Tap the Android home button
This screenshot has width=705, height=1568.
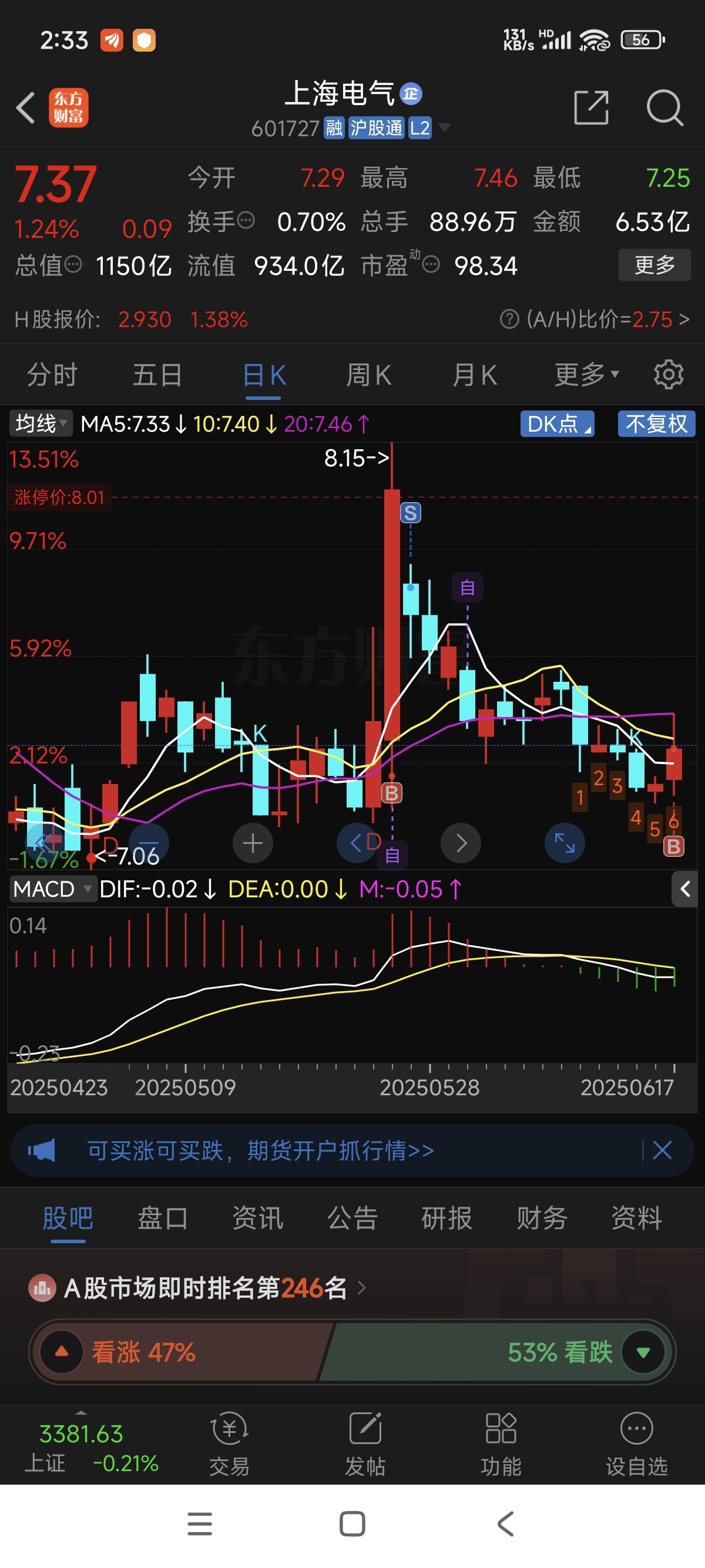pyautogui.click(x=352, y=1523)
